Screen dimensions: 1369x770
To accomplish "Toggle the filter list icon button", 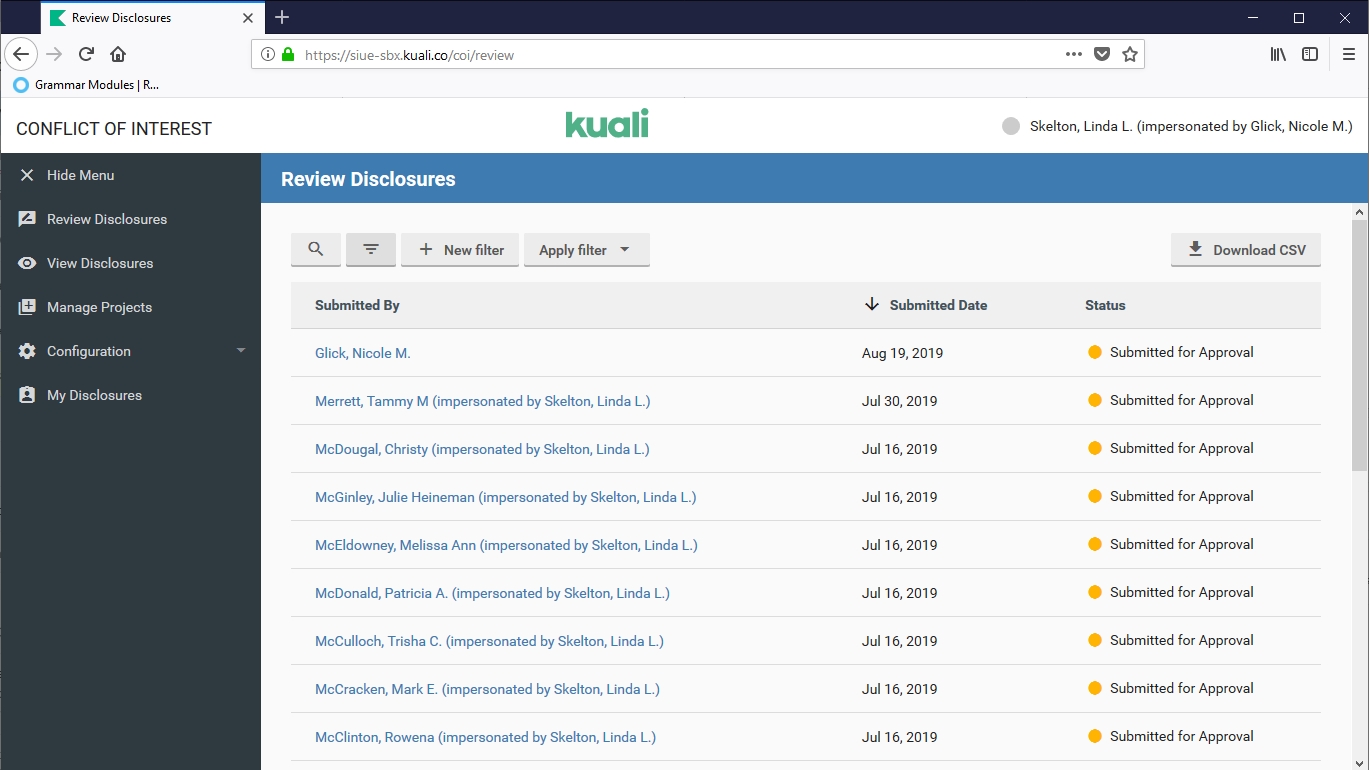I will click(371, 250).
